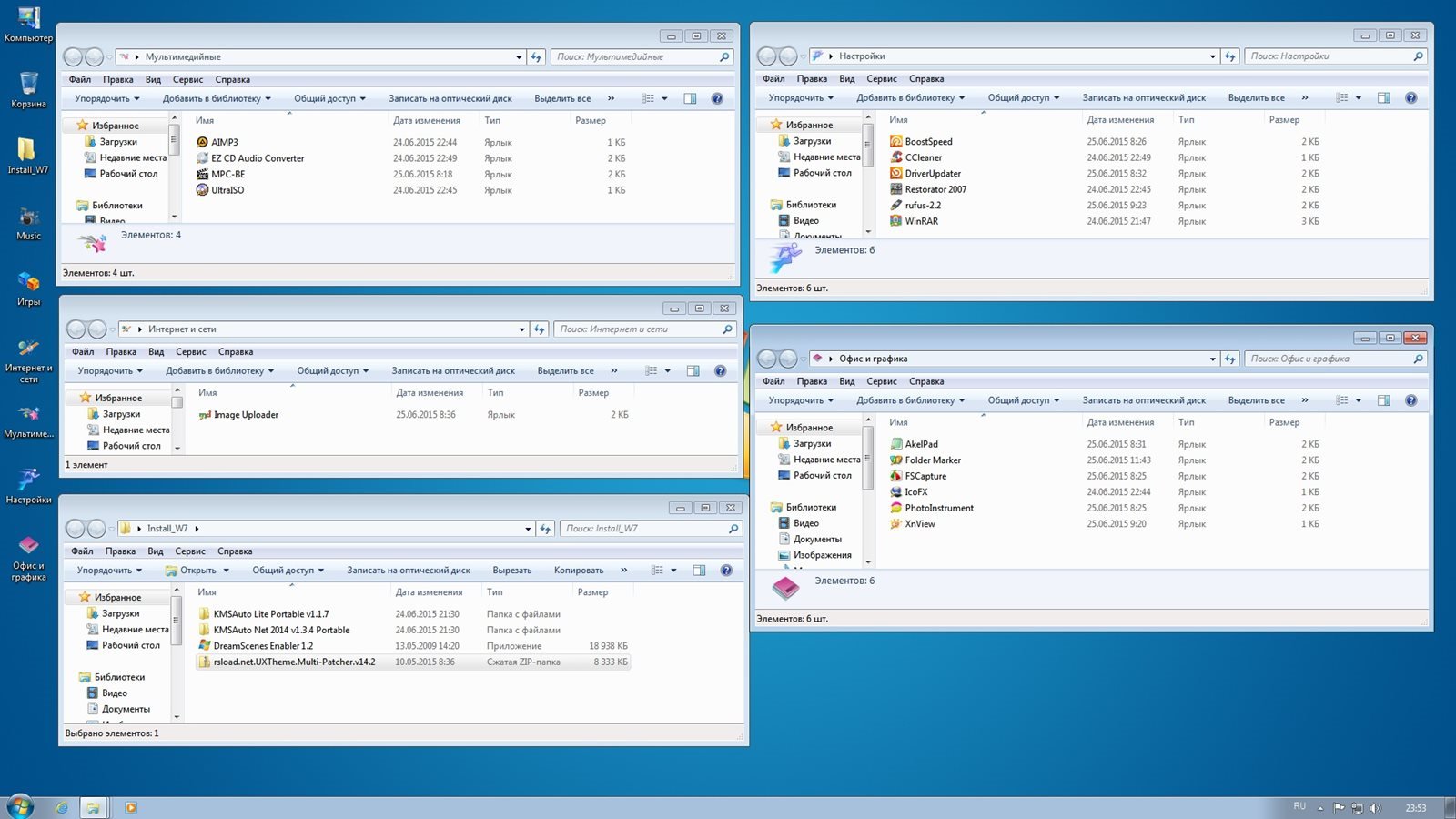Open the Открыть dropdown arrow in Install_W7 window

click(226, 571)
